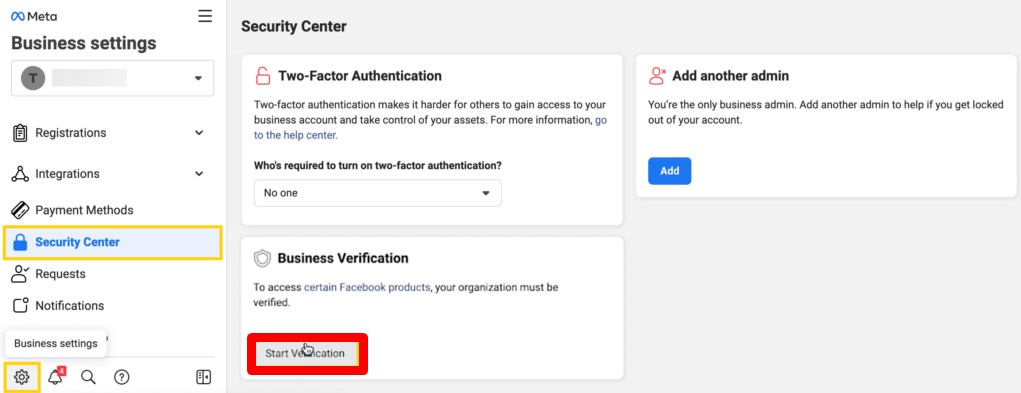Click the Meta logo
The image size is (1021, 393).
coord(34,16)
